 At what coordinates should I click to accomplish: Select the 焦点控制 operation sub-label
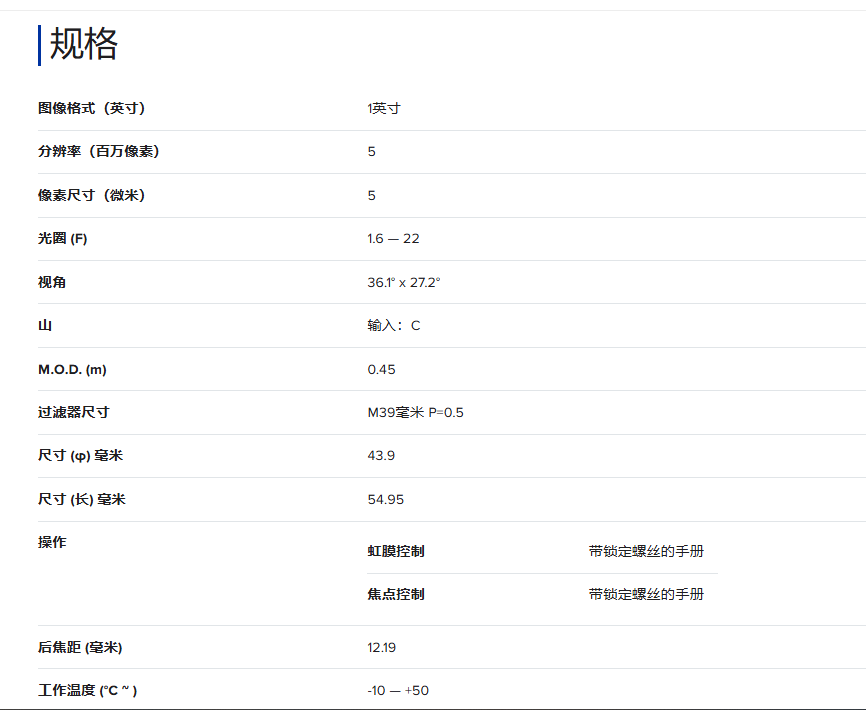396,594
